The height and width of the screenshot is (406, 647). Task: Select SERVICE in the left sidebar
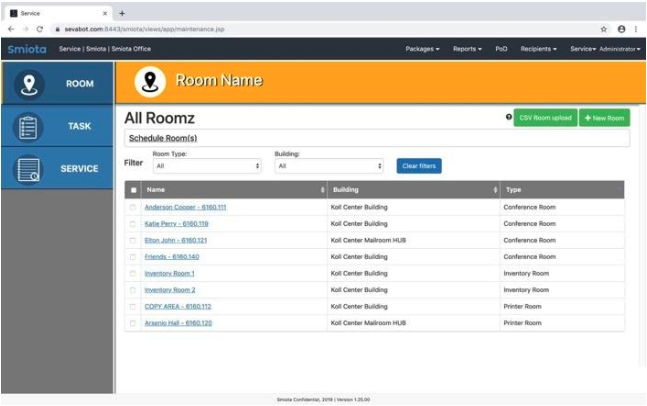(57, 168)
